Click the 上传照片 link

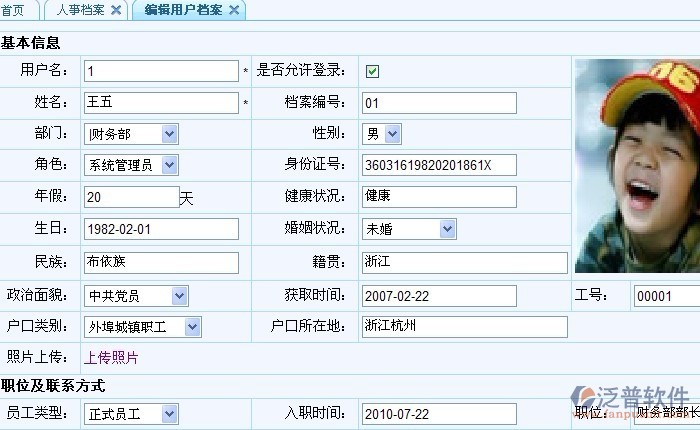tap(111, 357)
